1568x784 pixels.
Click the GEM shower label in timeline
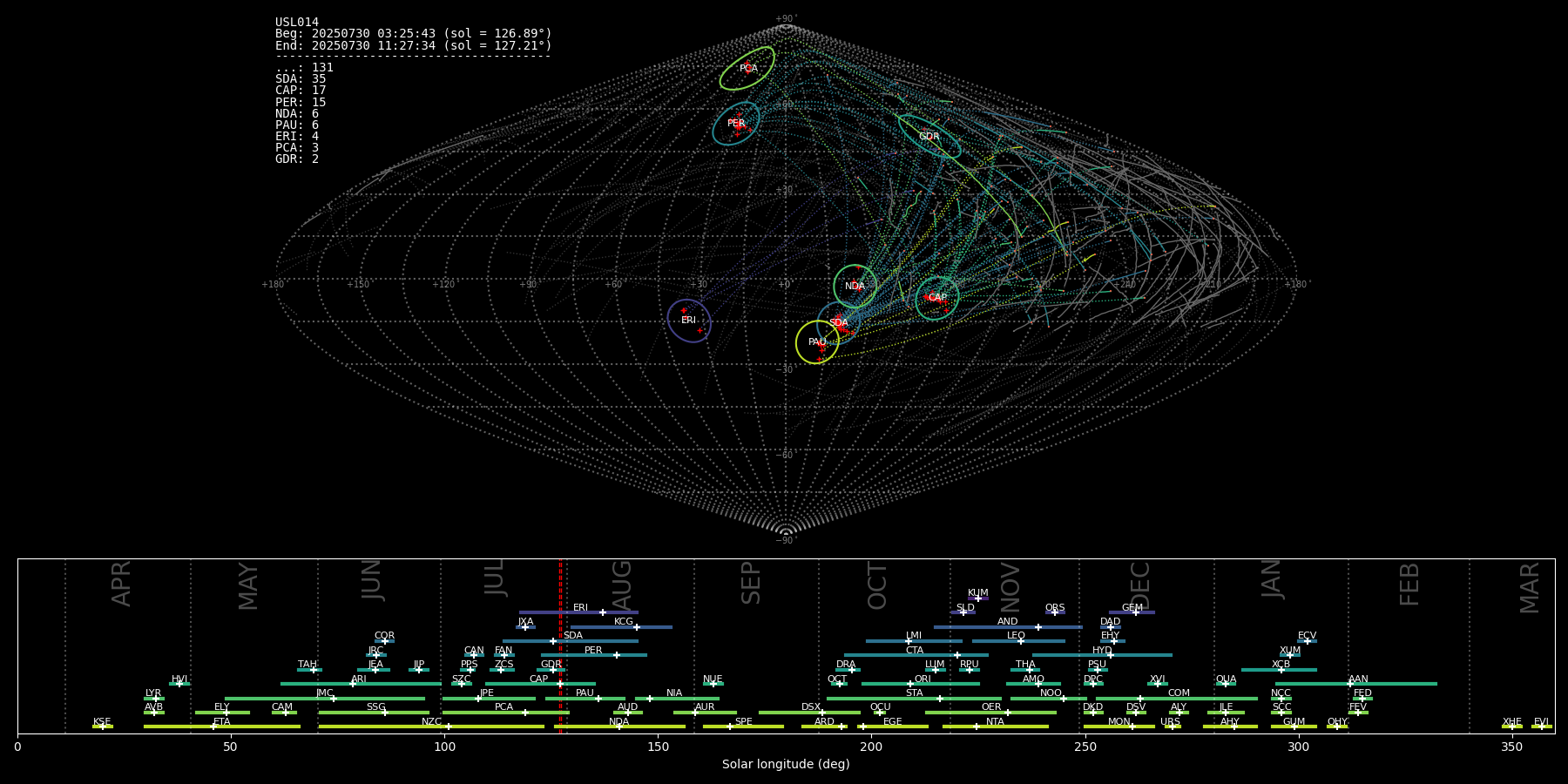[x=1132, y=608]
